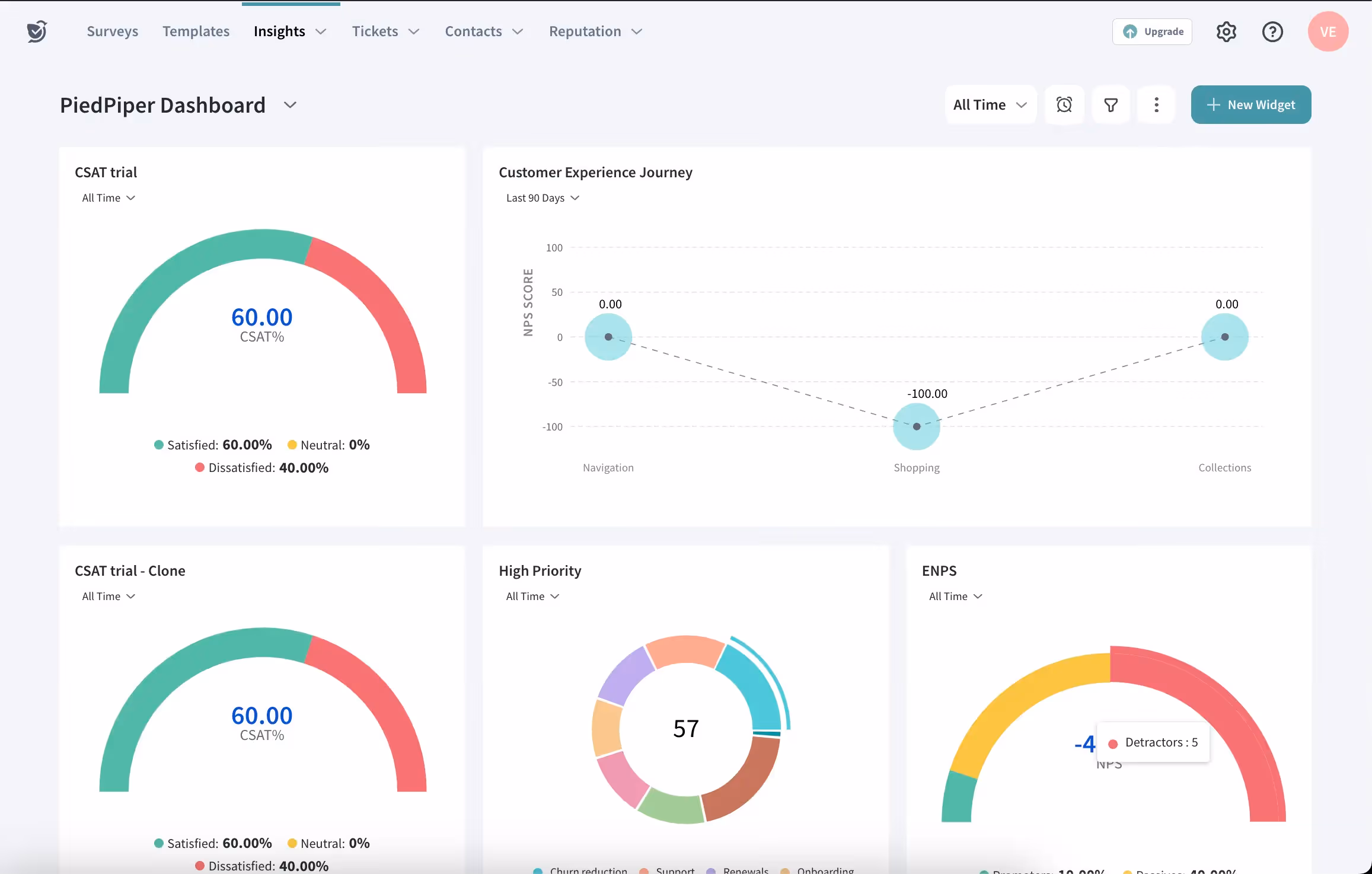Open the three-dot more options menu
Screen dimensions: 1372x874
point(1156,105)
